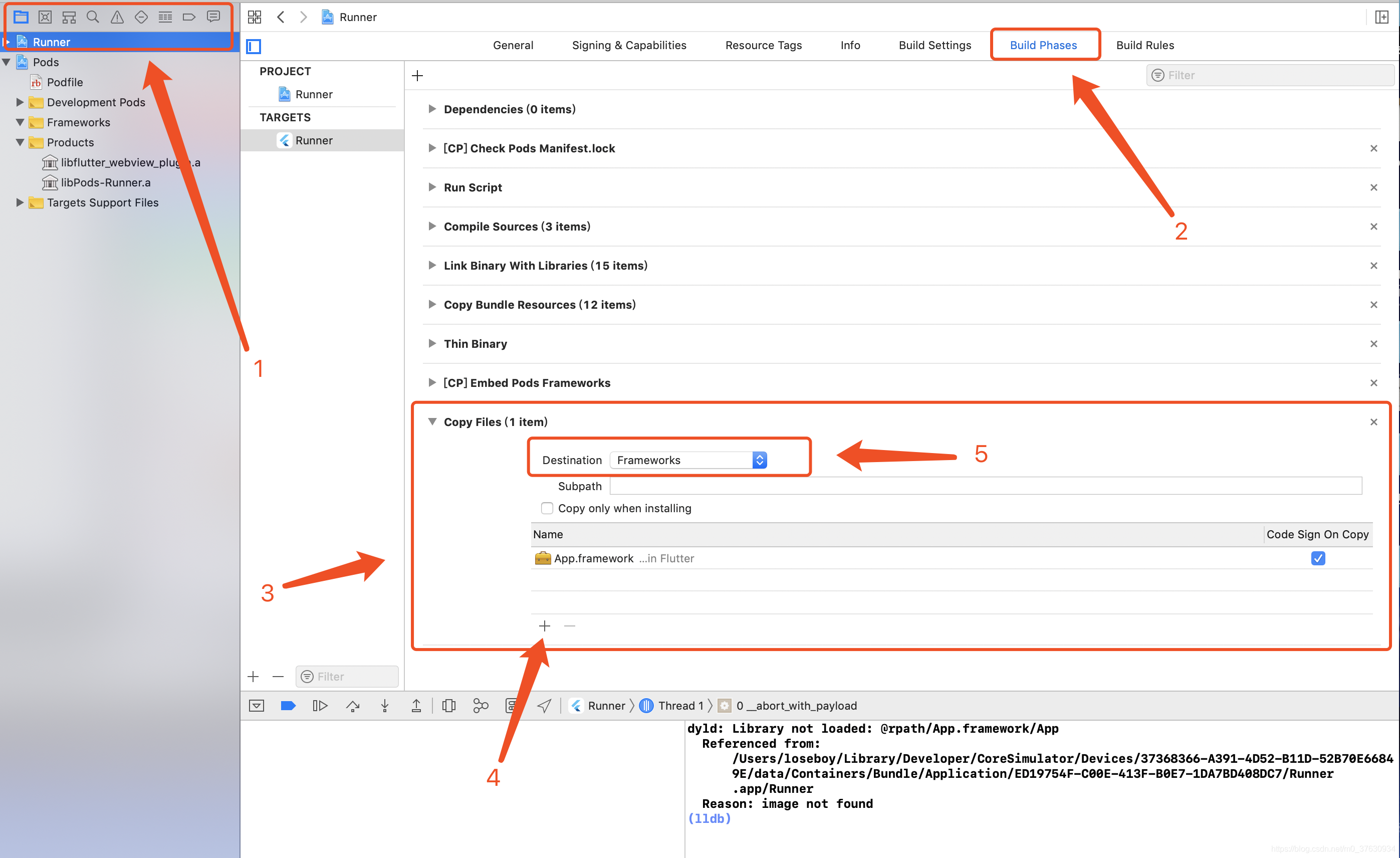Screen dimensions: 1400x858
Task: Open Signing & Capabilities tab
Action: click(x=629, y=46)
